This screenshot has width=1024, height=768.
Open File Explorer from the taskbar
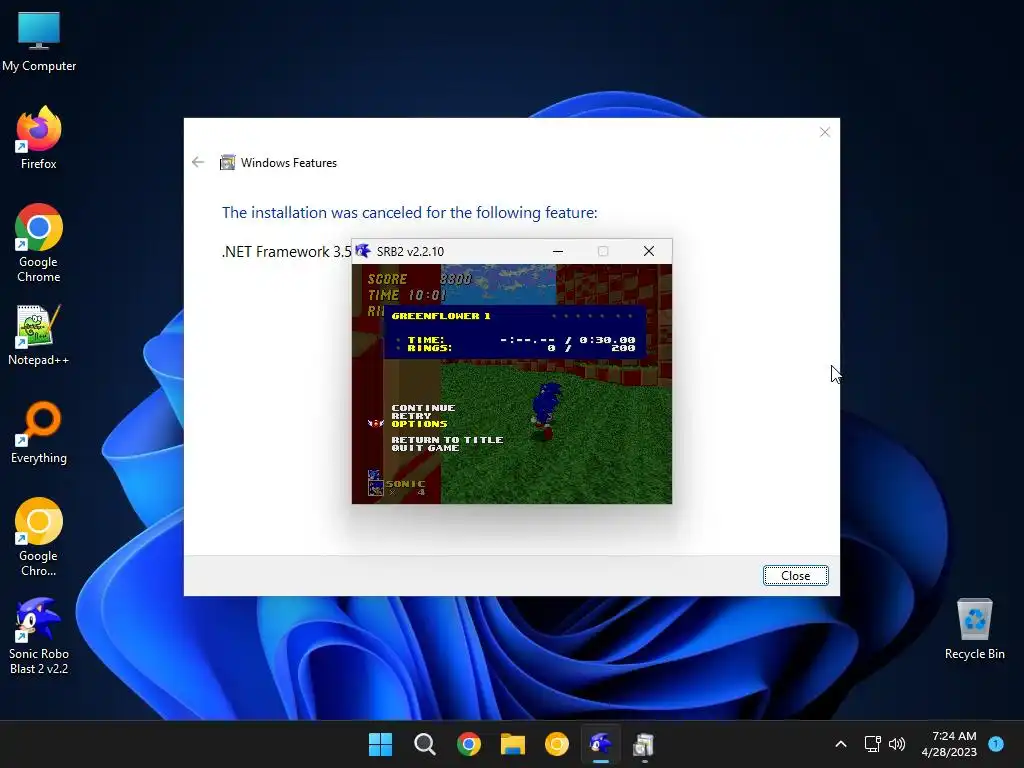tap(513, 744)
